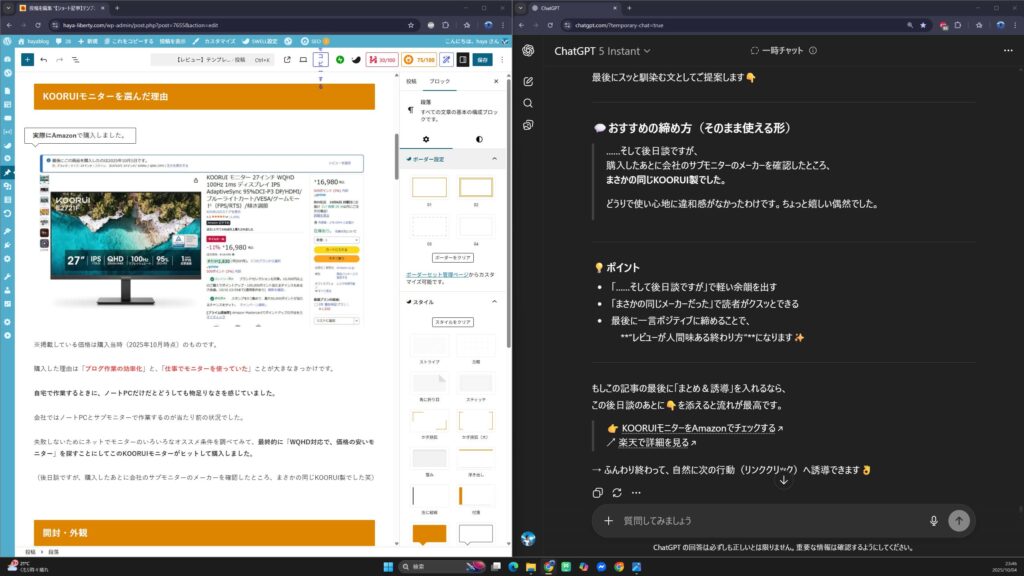This screenshot has width=1024, height=576.
Task: Collapse the スタイル panel section
Action: click(x=492, y=301)
